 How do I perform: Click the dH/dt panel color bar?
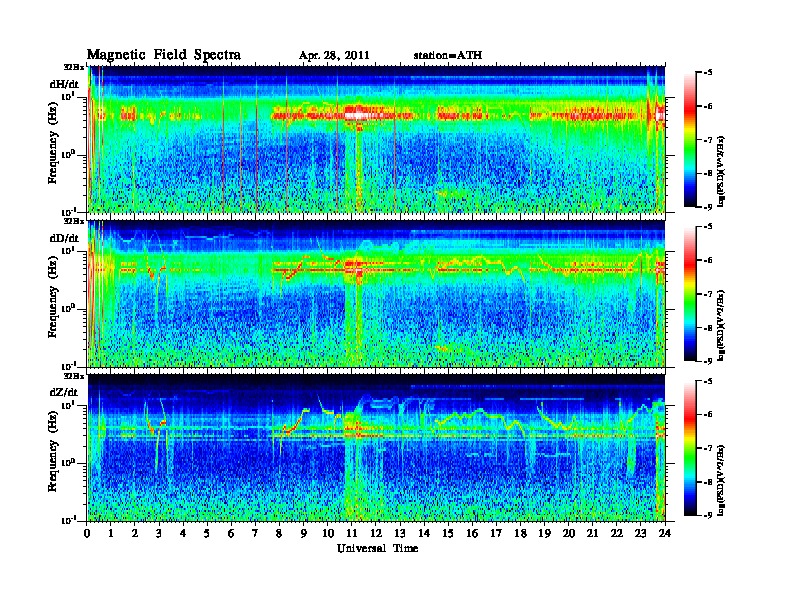690,139
